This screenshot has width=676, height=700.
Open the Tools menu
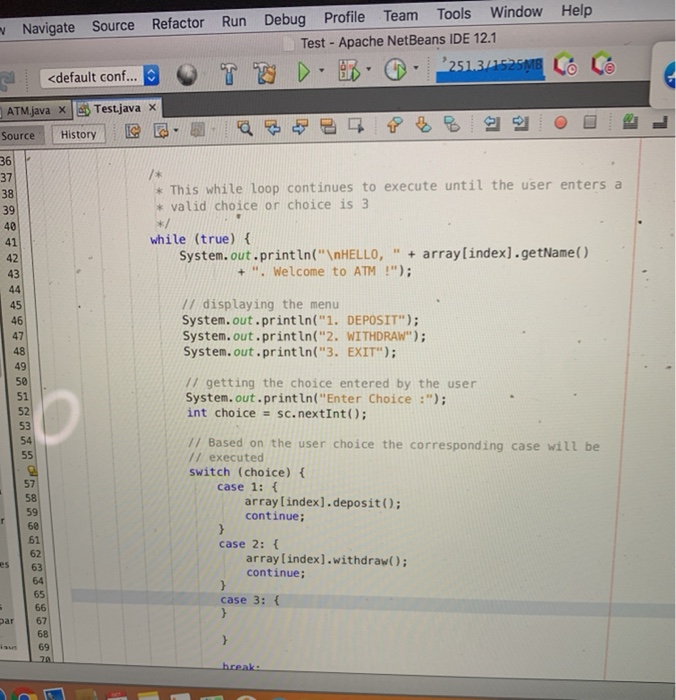454,14
